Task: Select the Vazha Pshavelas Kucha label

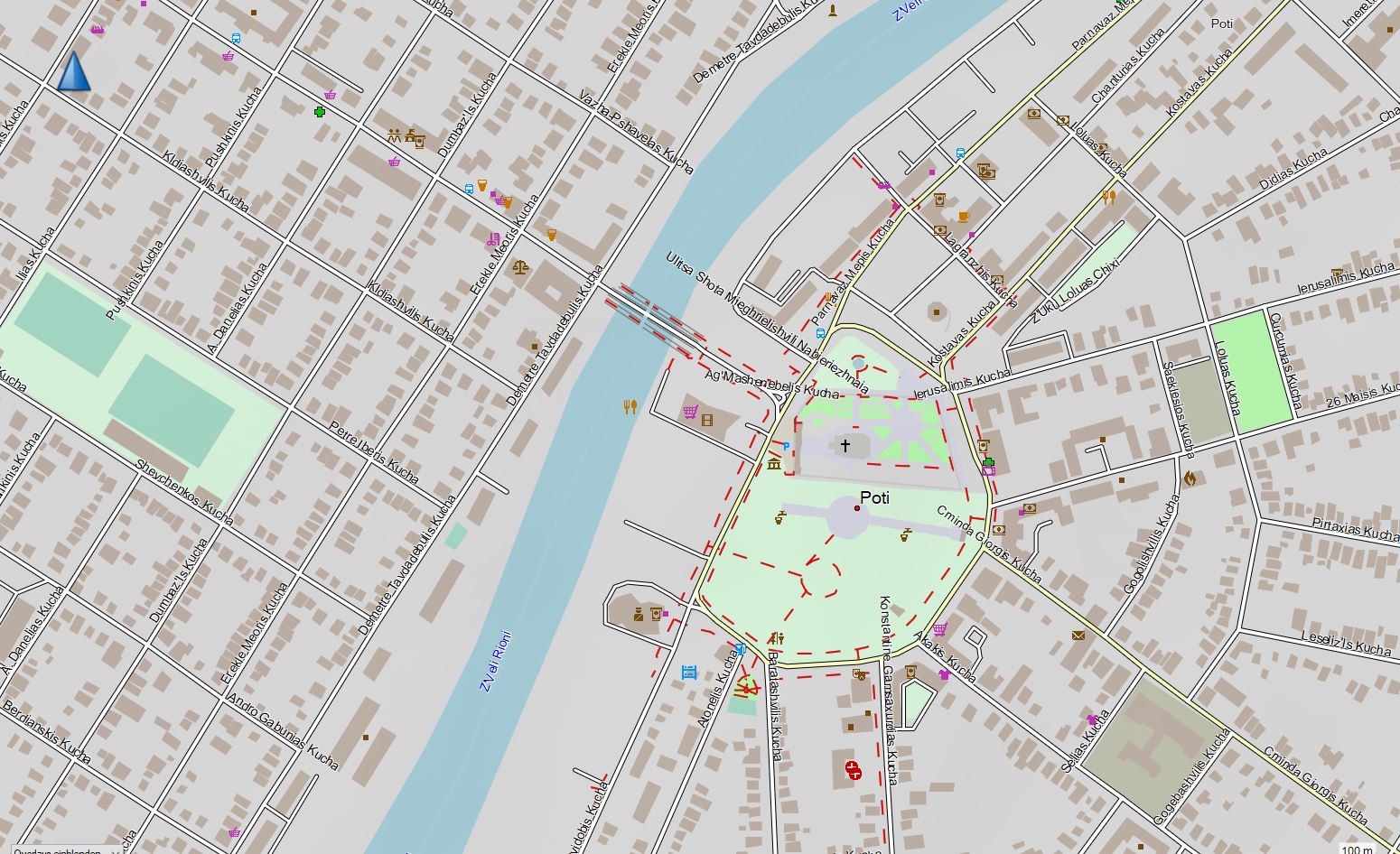Action: point(637,131)
